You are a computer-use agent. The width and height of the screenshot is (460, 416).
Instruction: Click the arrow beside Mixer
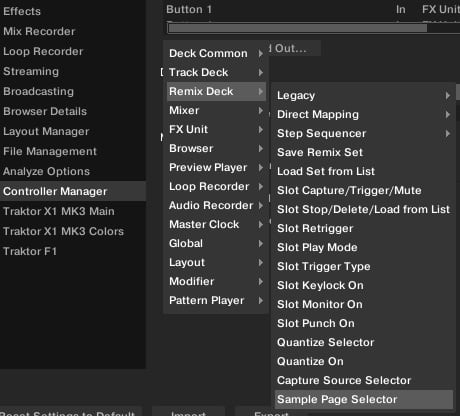point(261,110)
